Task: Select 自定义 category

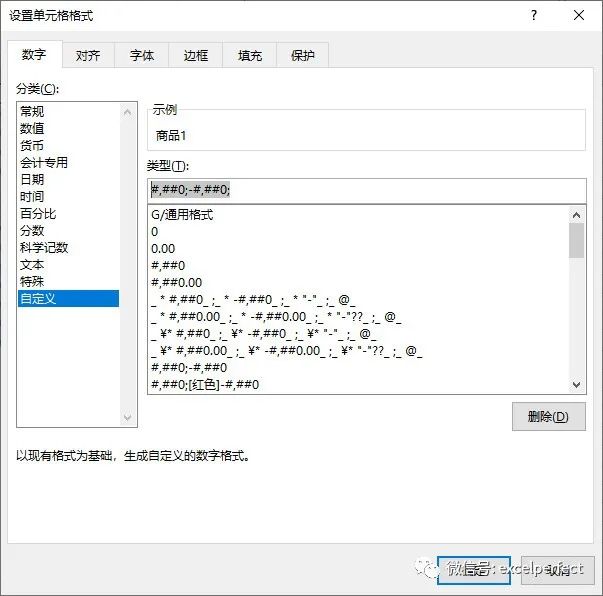Action: click(68, 299)
